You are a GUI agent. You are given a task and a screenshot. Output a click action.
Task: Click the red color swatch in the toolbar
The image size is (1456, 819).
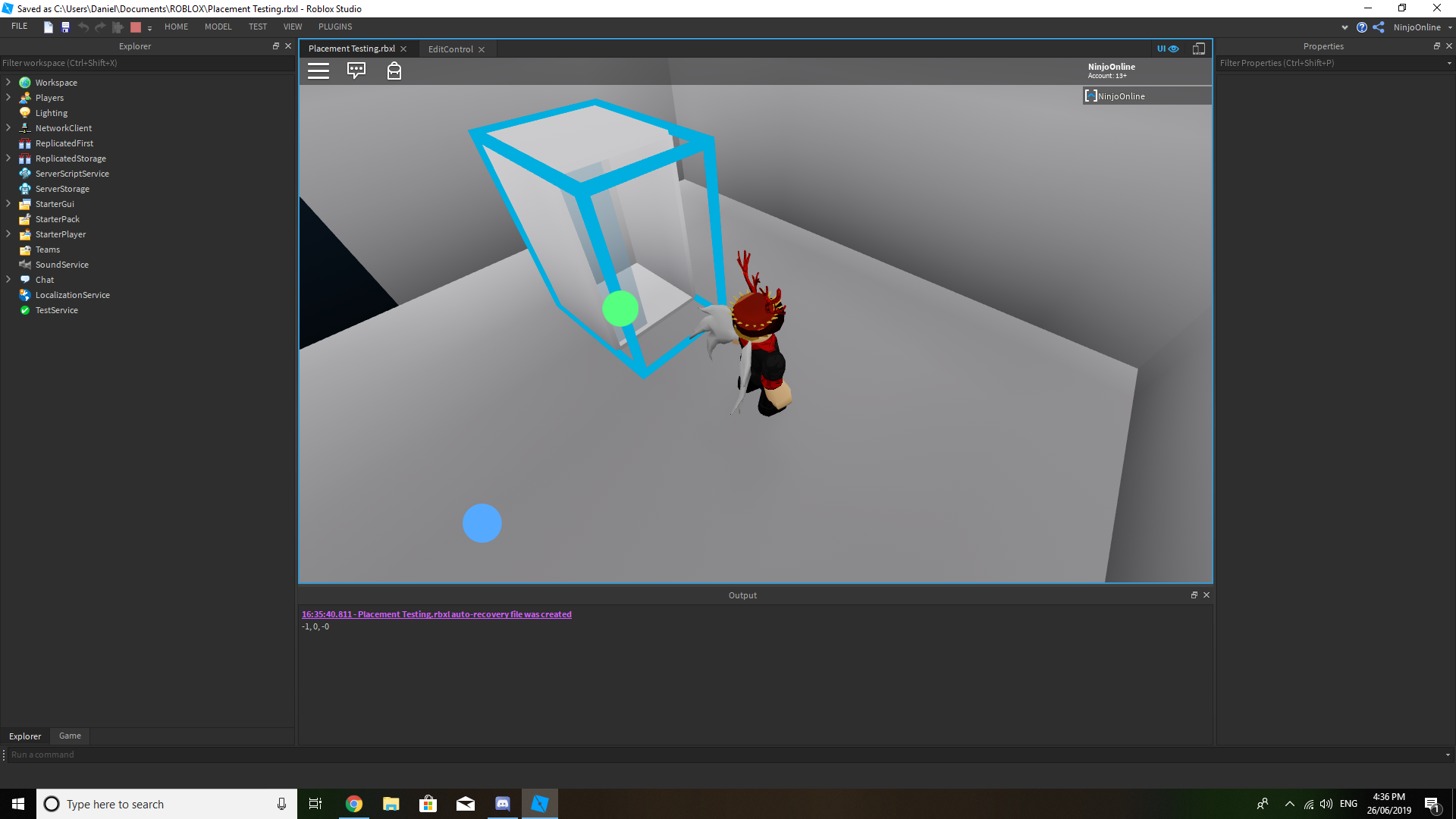coord(135,27)
